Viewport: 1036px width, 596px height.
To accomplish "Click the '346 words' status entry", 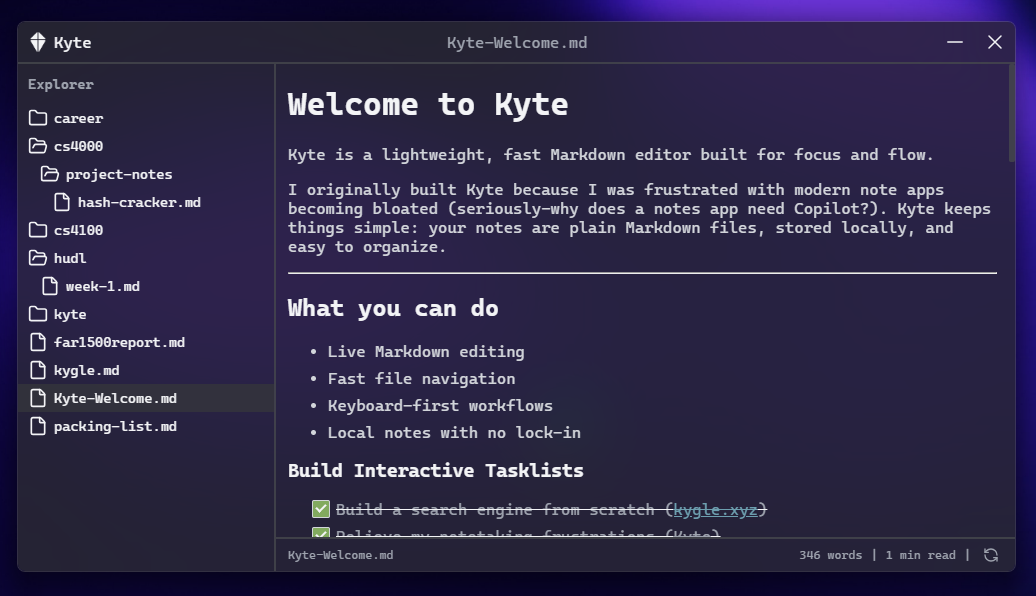I will (x=831, y=555).
